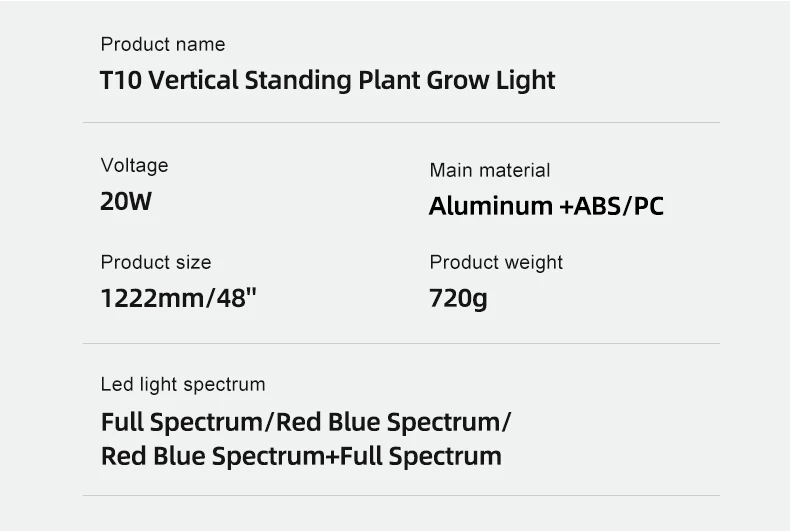Select the 20W voltage value
The image size is (790, 531).
click(126, 202)
